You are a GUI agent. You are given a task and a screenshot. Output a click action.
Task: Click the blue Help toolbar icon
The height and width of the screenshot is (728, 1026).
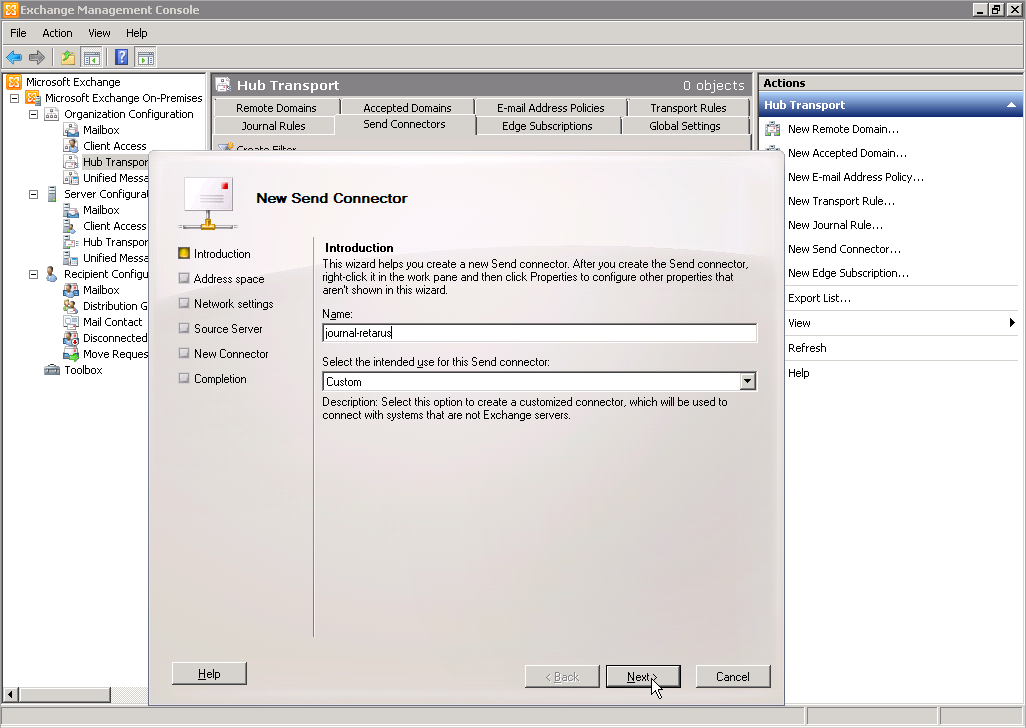122,58
